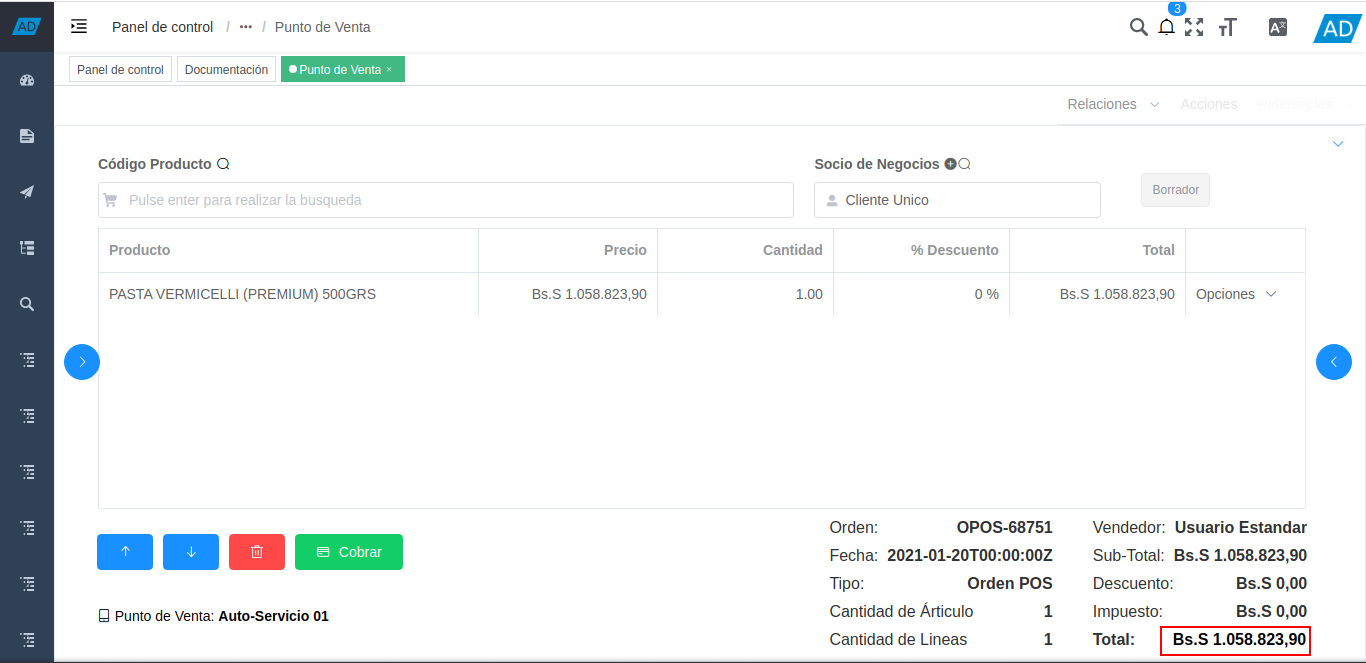Expand the left panel with the blue arrow

pos(81,362)
